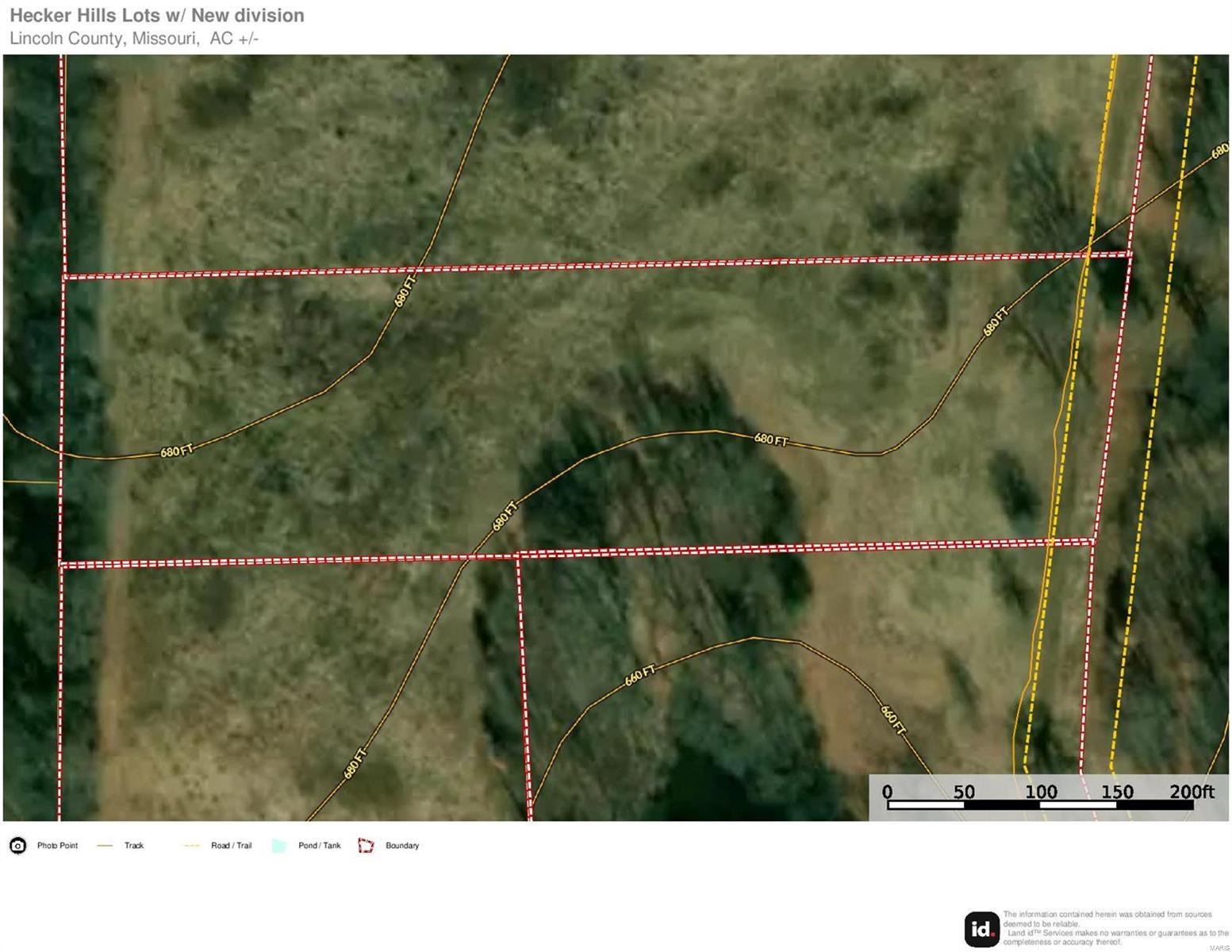Click the '50' mark on the scale bar

[964, 791]
